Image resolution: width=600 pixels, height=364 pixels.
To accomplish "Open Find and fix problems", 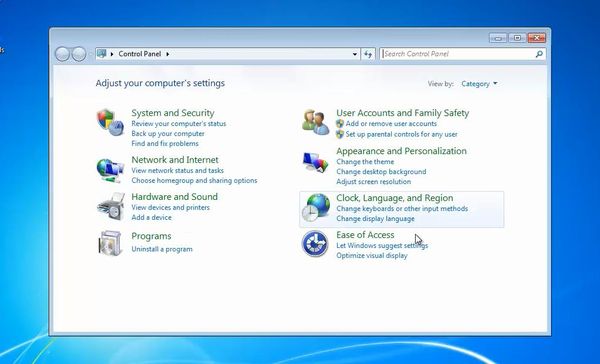I will coord(165,144).
